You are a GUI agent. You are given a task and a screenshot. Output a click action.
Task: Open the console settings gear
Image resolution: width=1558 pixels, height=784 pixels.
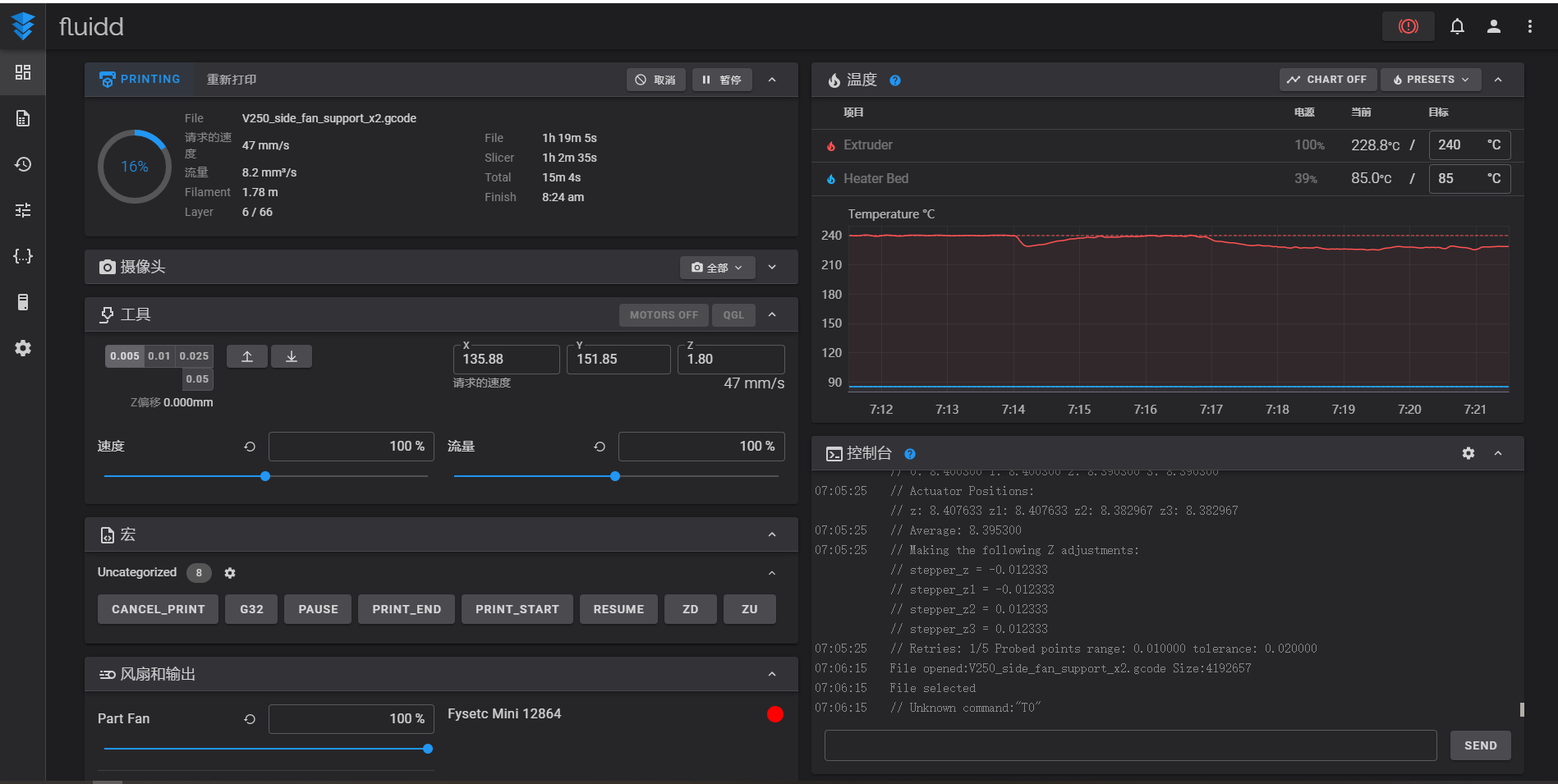(x=1468, y=453)
